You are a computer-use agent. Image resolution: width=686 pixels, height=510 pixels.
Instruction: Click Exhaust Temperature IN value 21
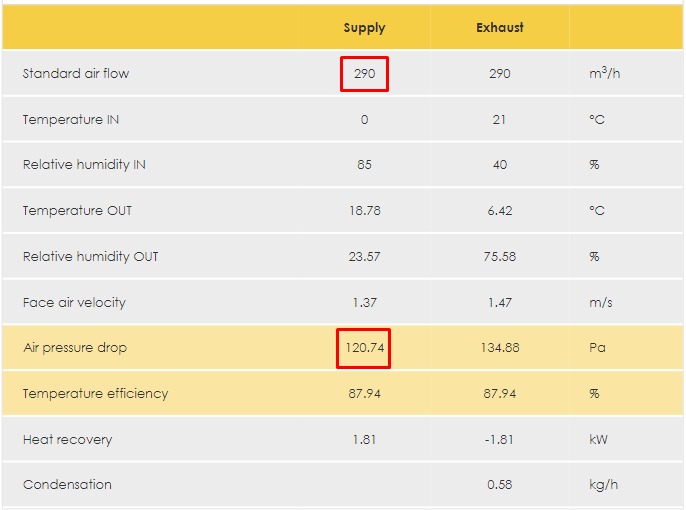(499, 119)
